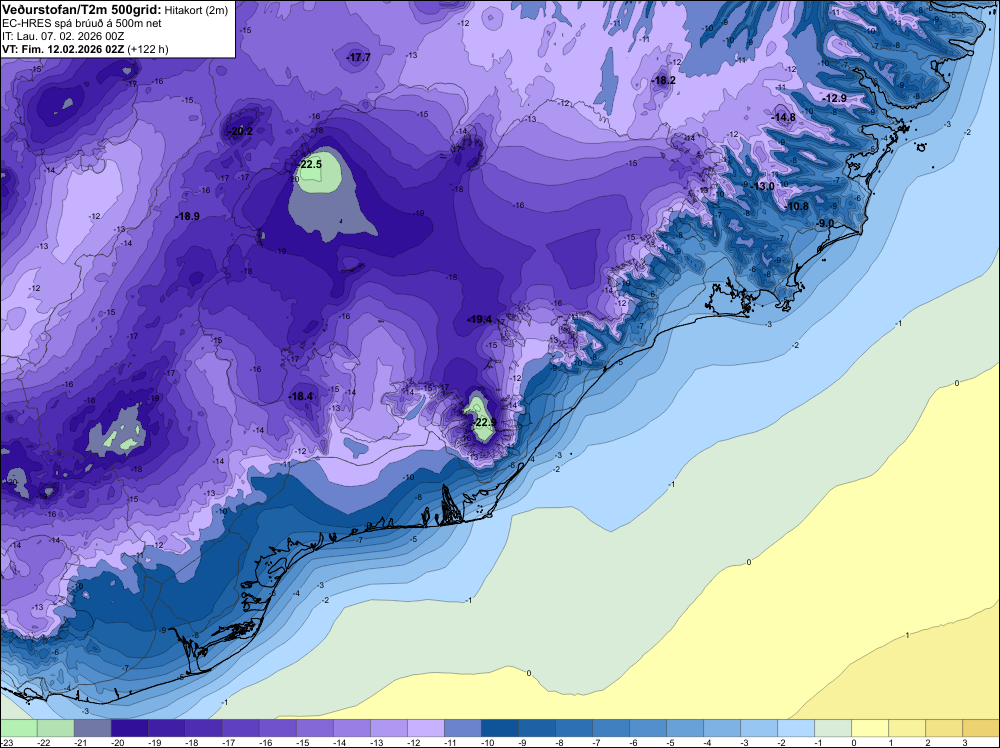Click the bold -18.2 temperature label
Image resolution: width=1000 pixels, height=748 pixels.
[663, 80]
